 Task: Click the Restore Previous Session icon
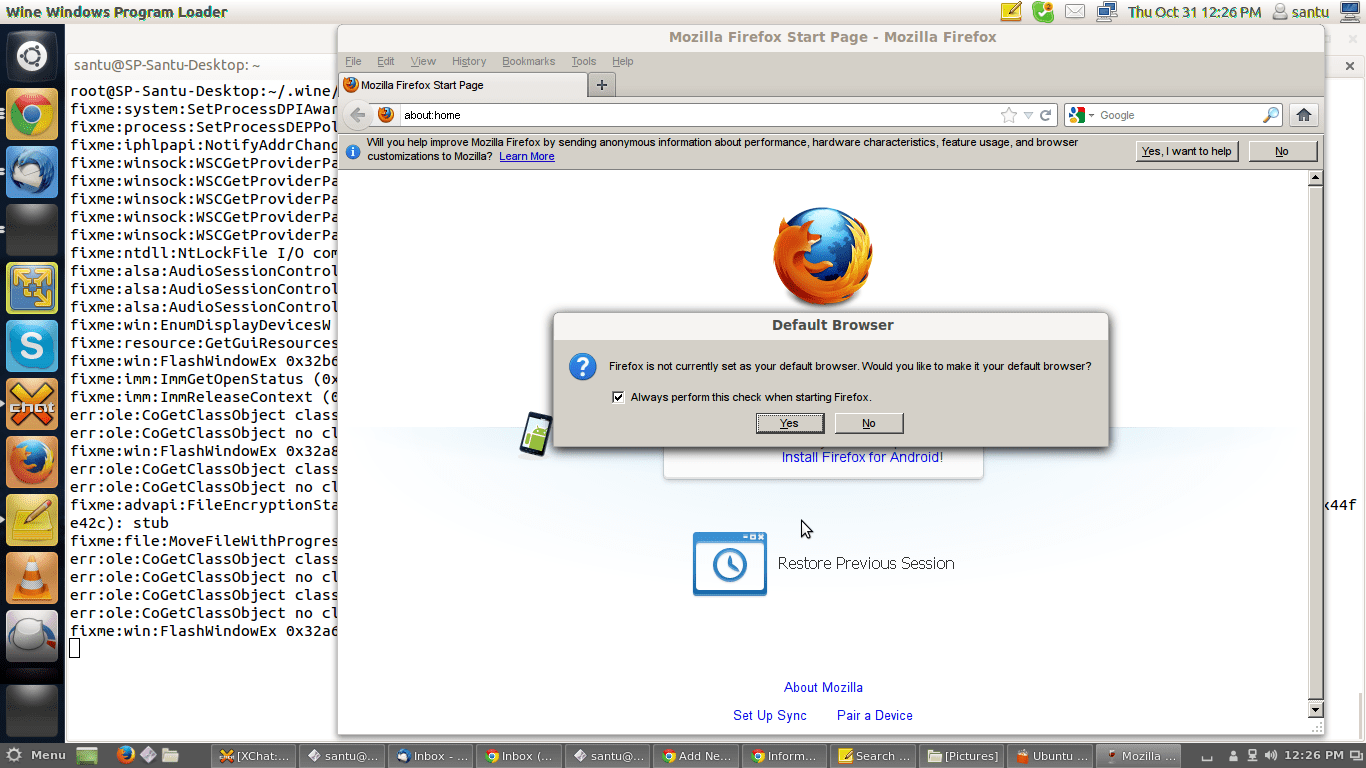730,564
